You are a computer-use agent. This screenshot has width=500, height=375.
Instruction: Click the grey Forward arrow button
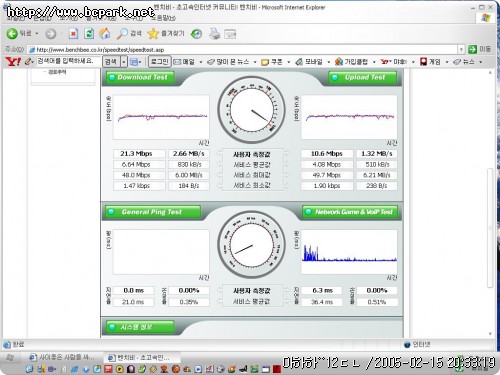coord(51,34)
